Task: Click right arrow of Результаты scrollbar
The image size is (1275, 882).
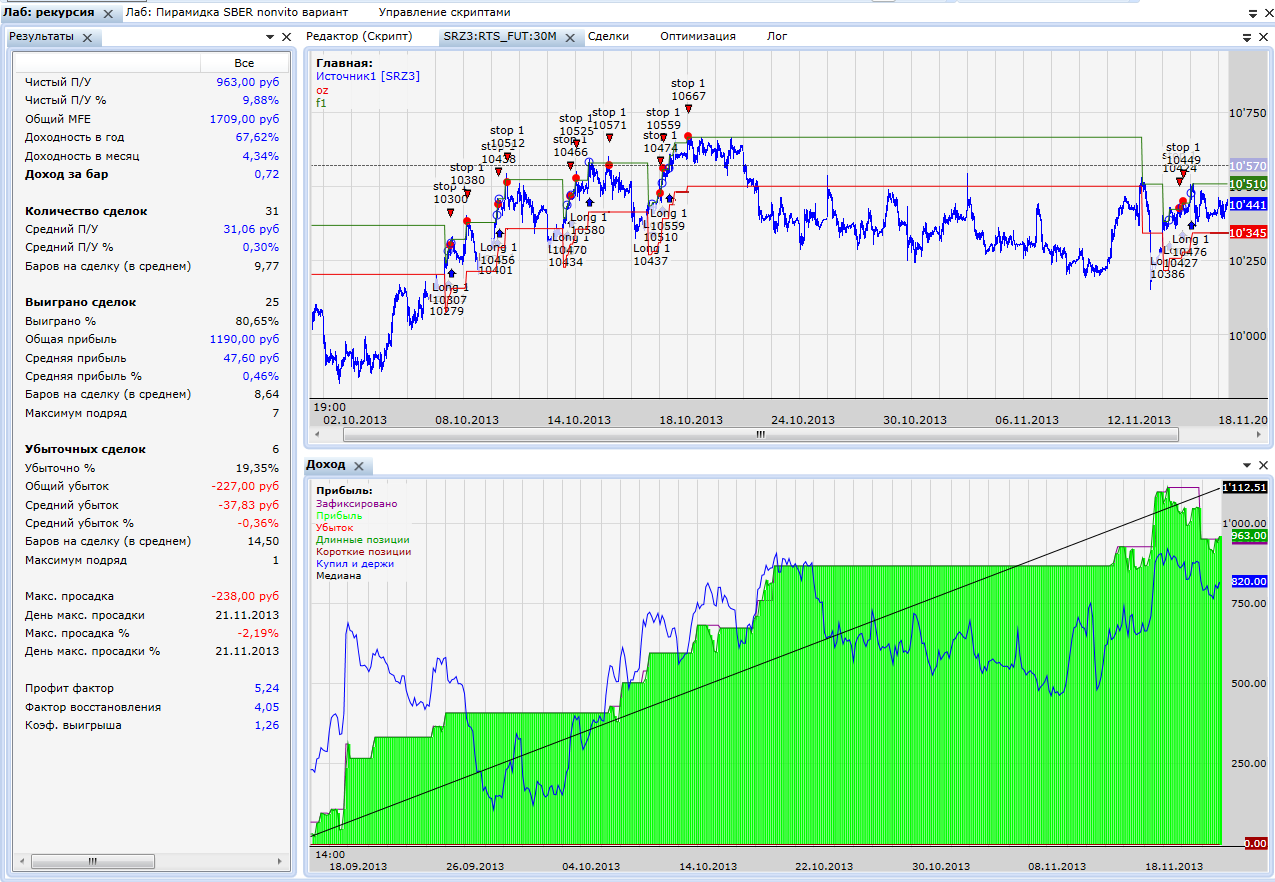Action: [x=282, y=861]
